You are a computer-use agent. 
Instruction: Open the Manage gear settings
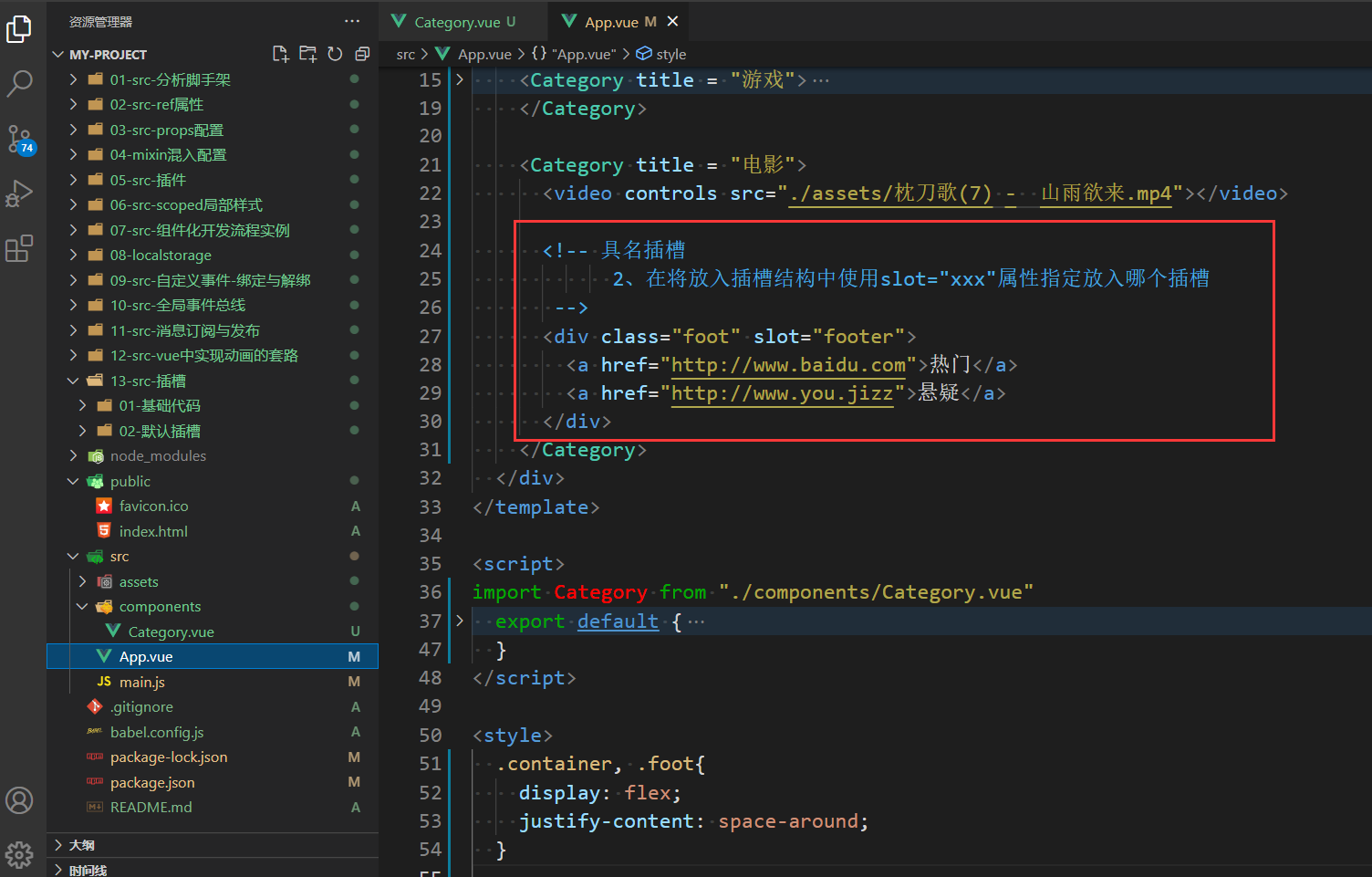pos(19,854)
